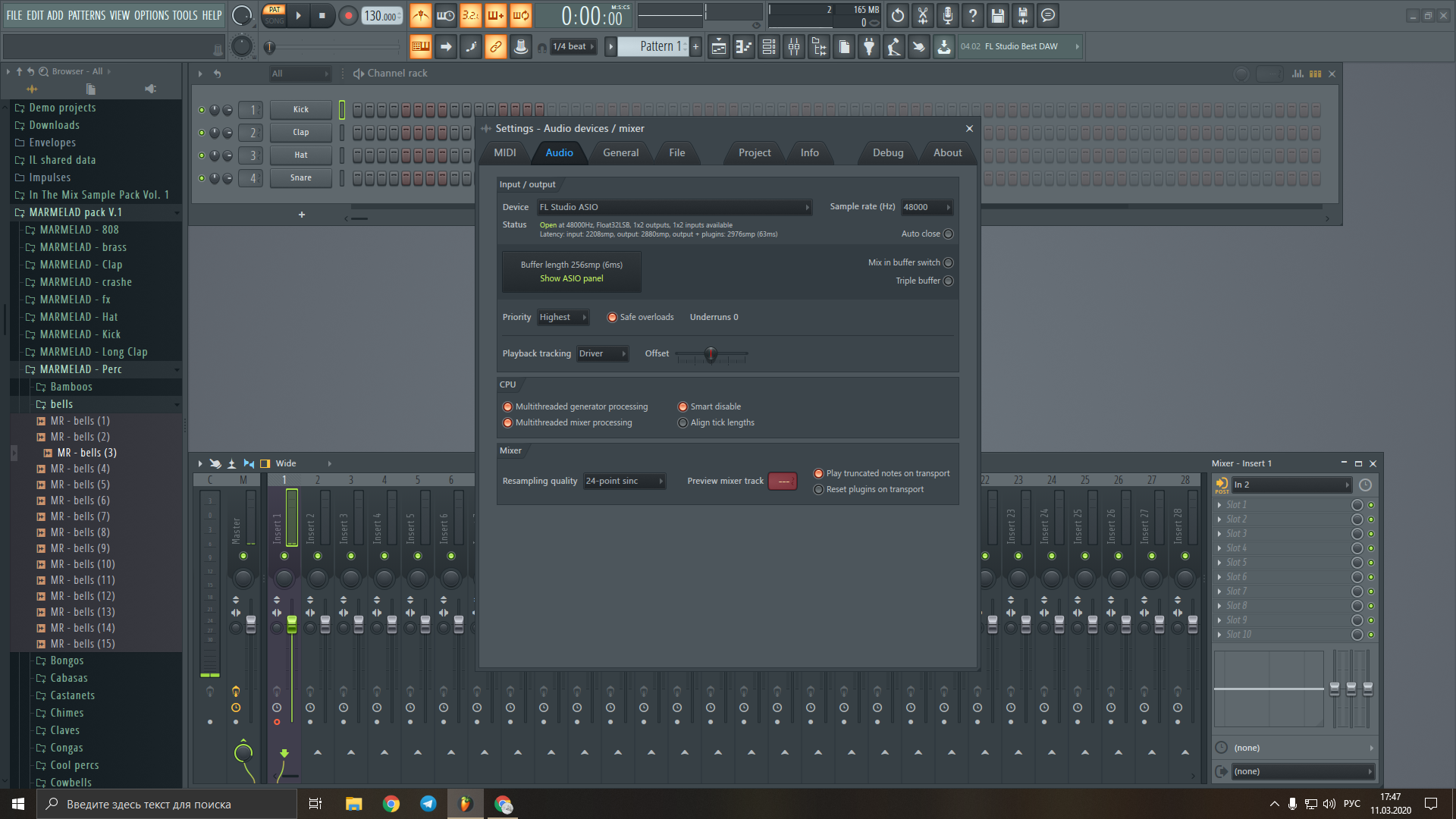Toggle the metronome icon
Viewport: 1456px width, 819px height.
420,15
